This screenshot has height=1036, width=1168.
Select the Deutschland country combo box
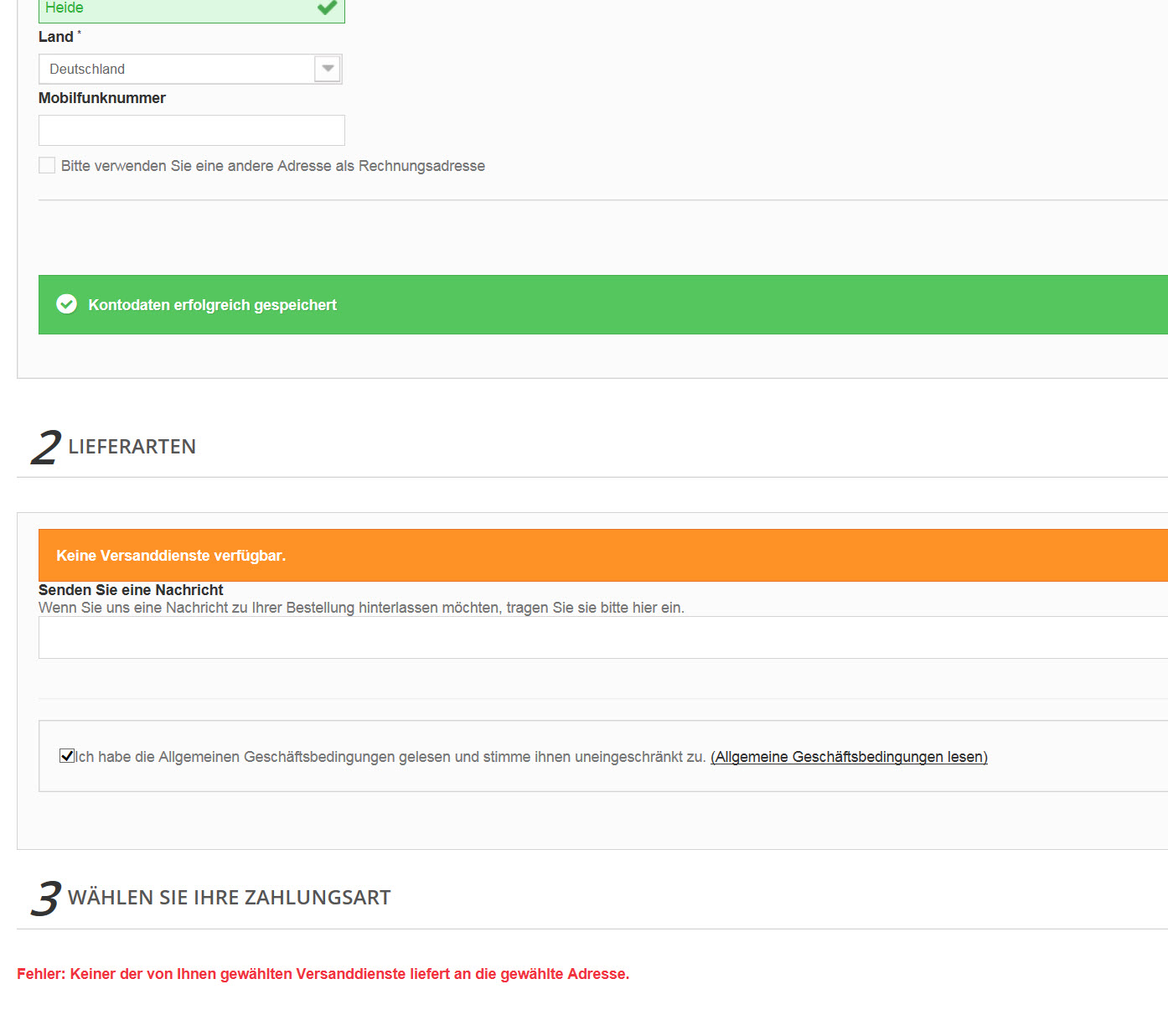[x=190, y=69]
